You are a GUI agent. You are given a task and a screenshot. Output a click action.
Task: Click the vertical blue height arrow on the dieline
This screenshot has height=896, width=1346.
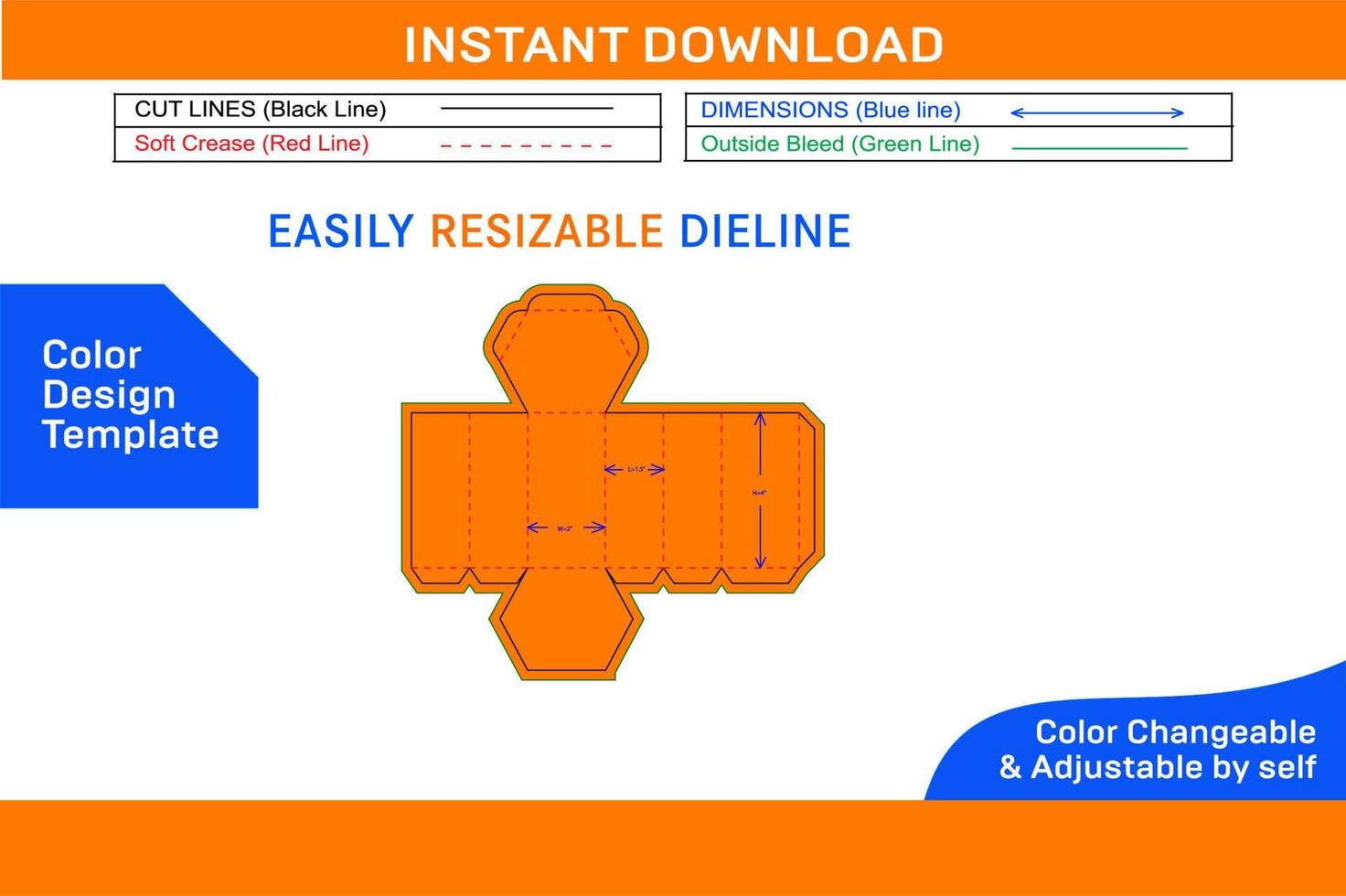[760, 490]
